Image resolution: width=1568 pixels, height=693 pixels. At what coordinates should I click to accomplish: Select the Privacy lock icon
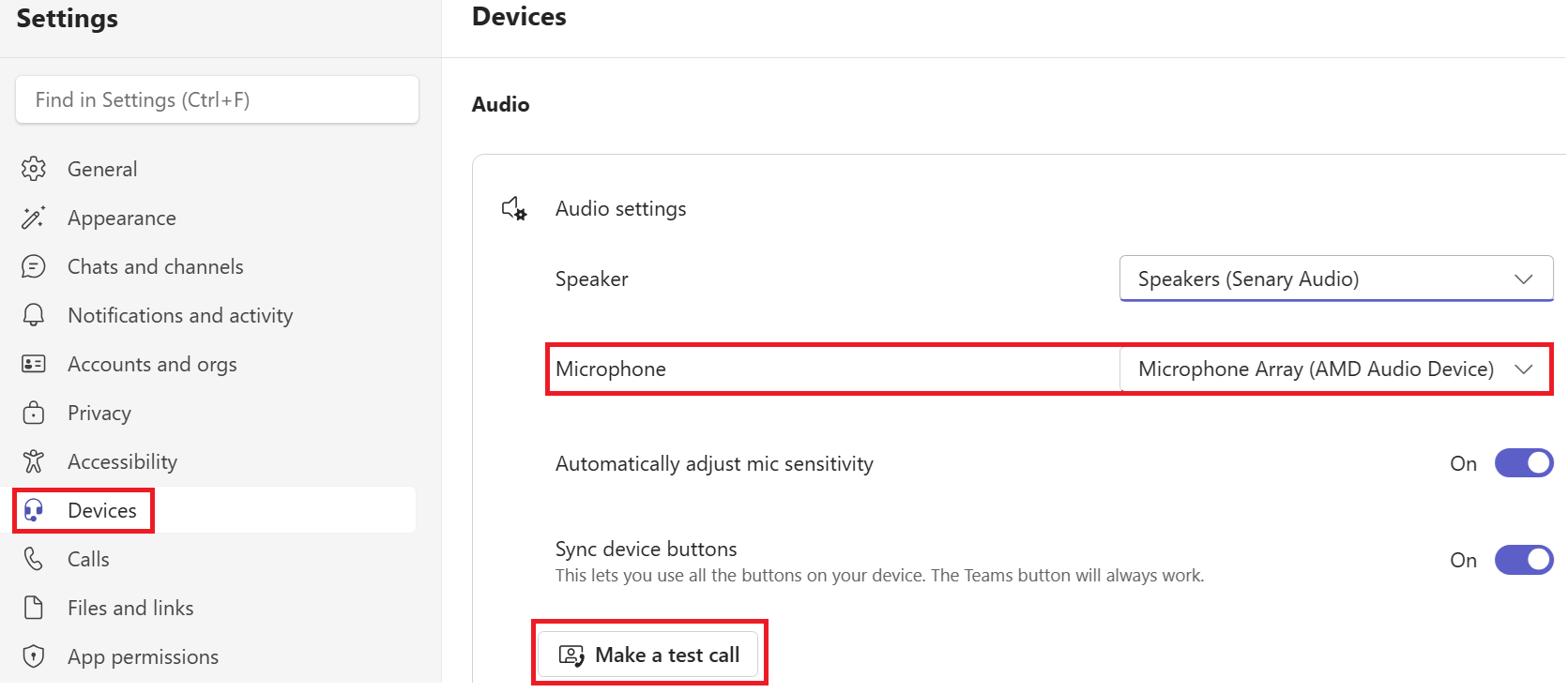[x=34, y=413]
